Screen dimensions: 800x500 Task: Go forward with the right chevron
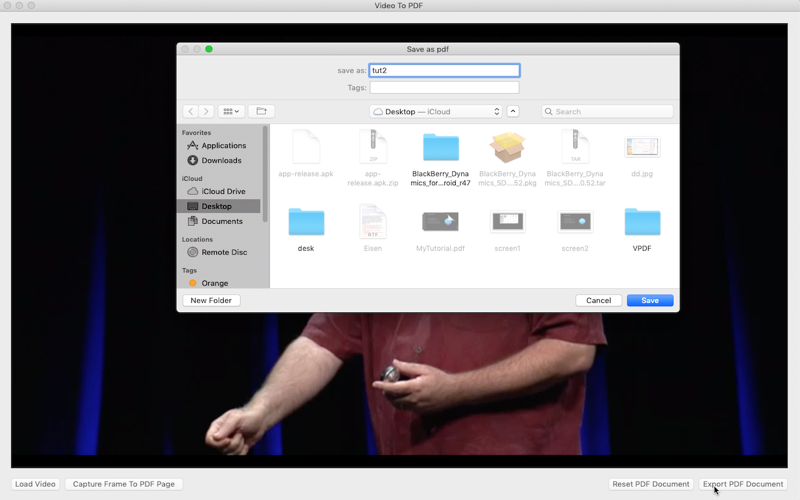click(206, 111)
